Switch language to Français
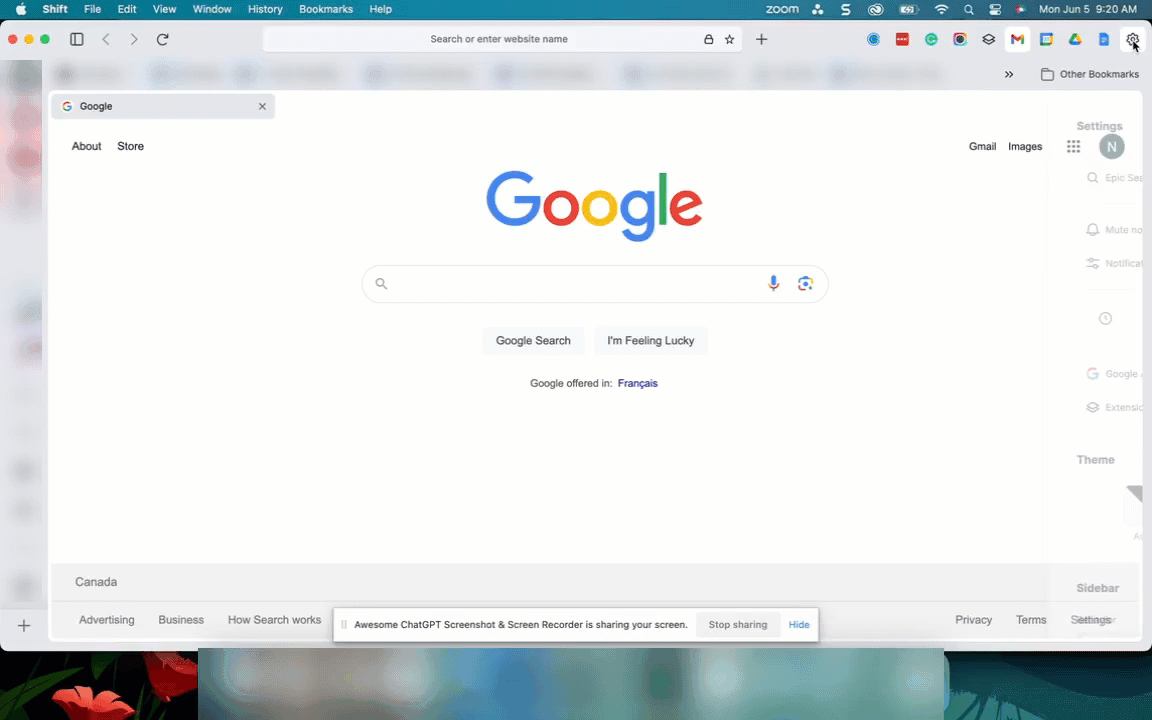Screen dimensions: 1152x720 637,384
